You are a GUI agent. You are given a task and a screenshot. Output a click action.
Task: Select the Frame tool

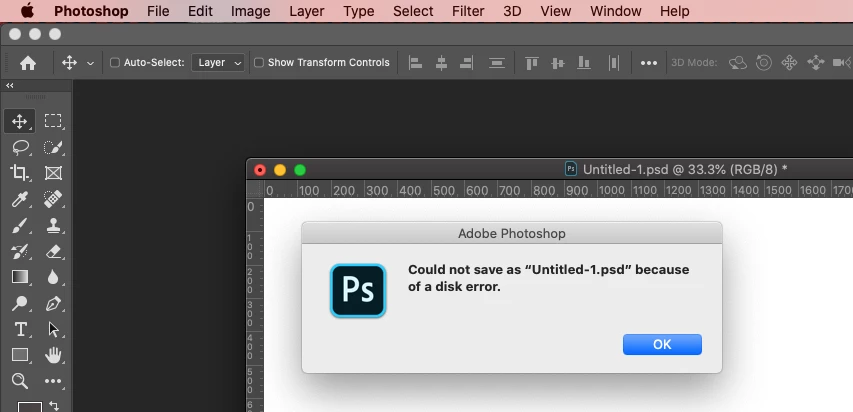[x=53, y=173]
